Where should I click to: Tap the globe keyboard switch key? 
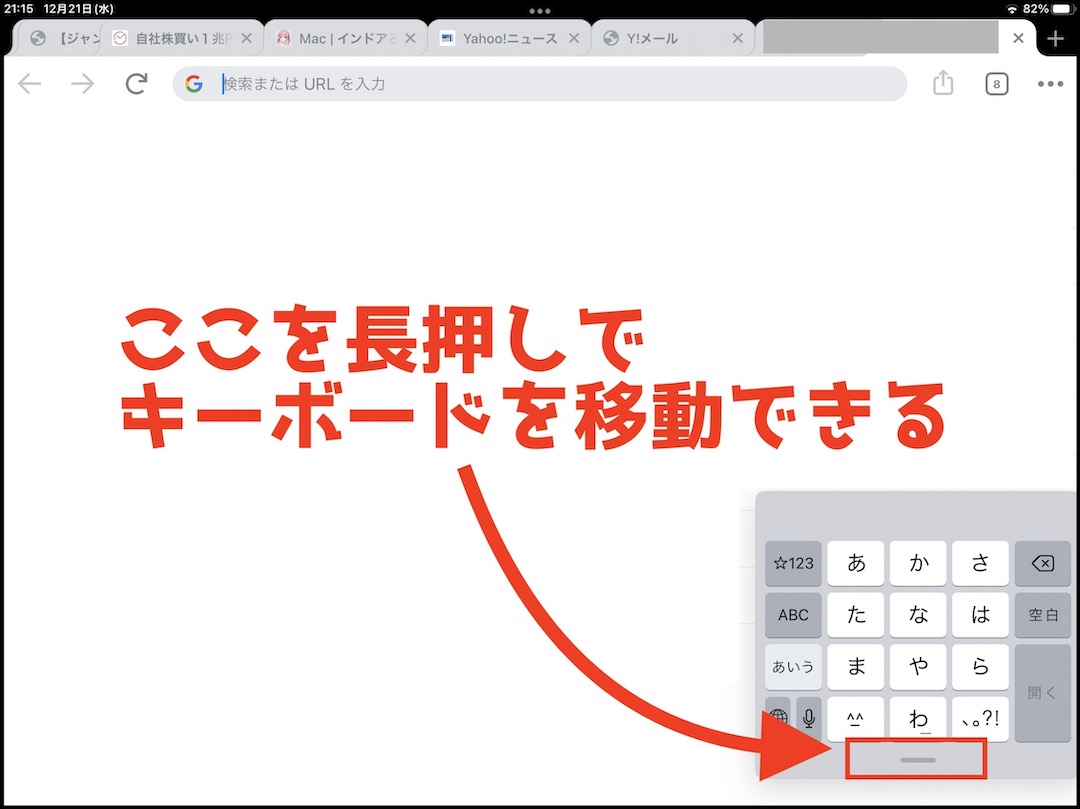click(x=778, y=717)
